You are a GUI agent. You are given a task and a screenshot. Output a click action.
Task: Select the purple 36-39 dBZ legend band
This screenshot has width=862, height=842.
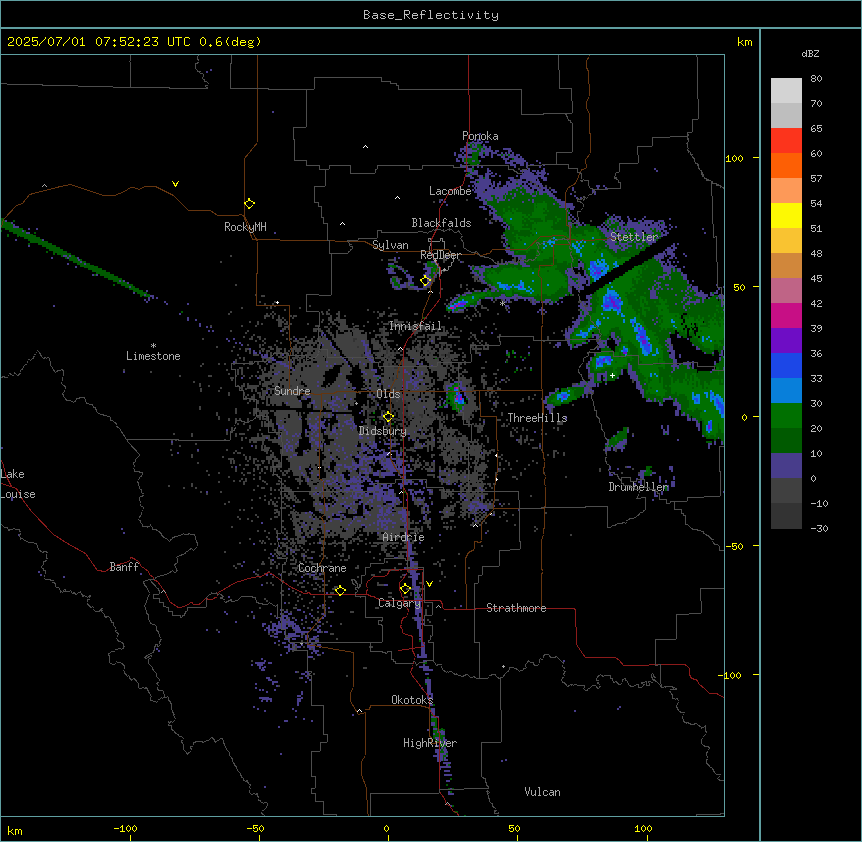(786, 341)
